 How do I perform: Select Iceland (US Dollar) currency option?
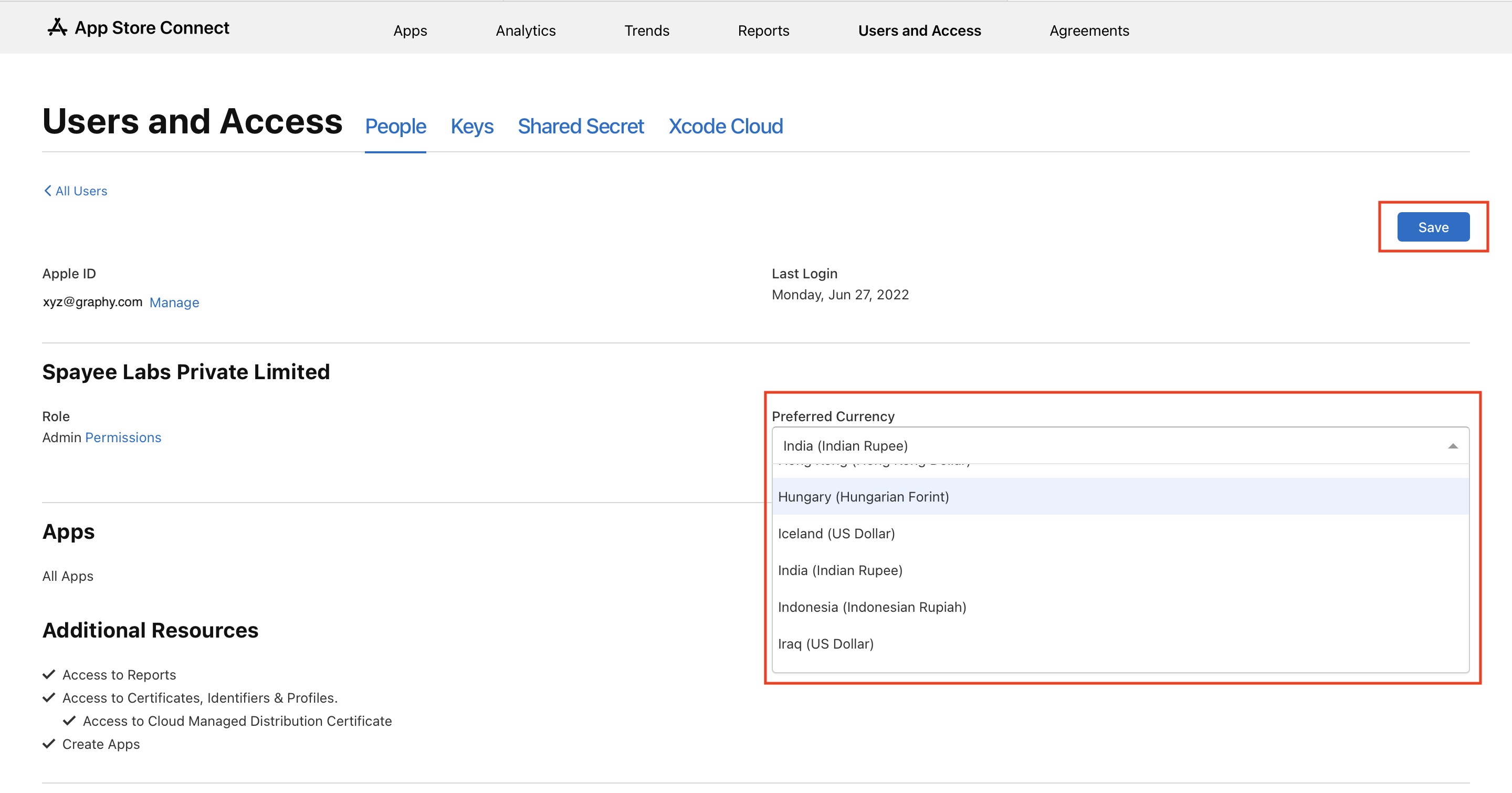coord(836,534)
